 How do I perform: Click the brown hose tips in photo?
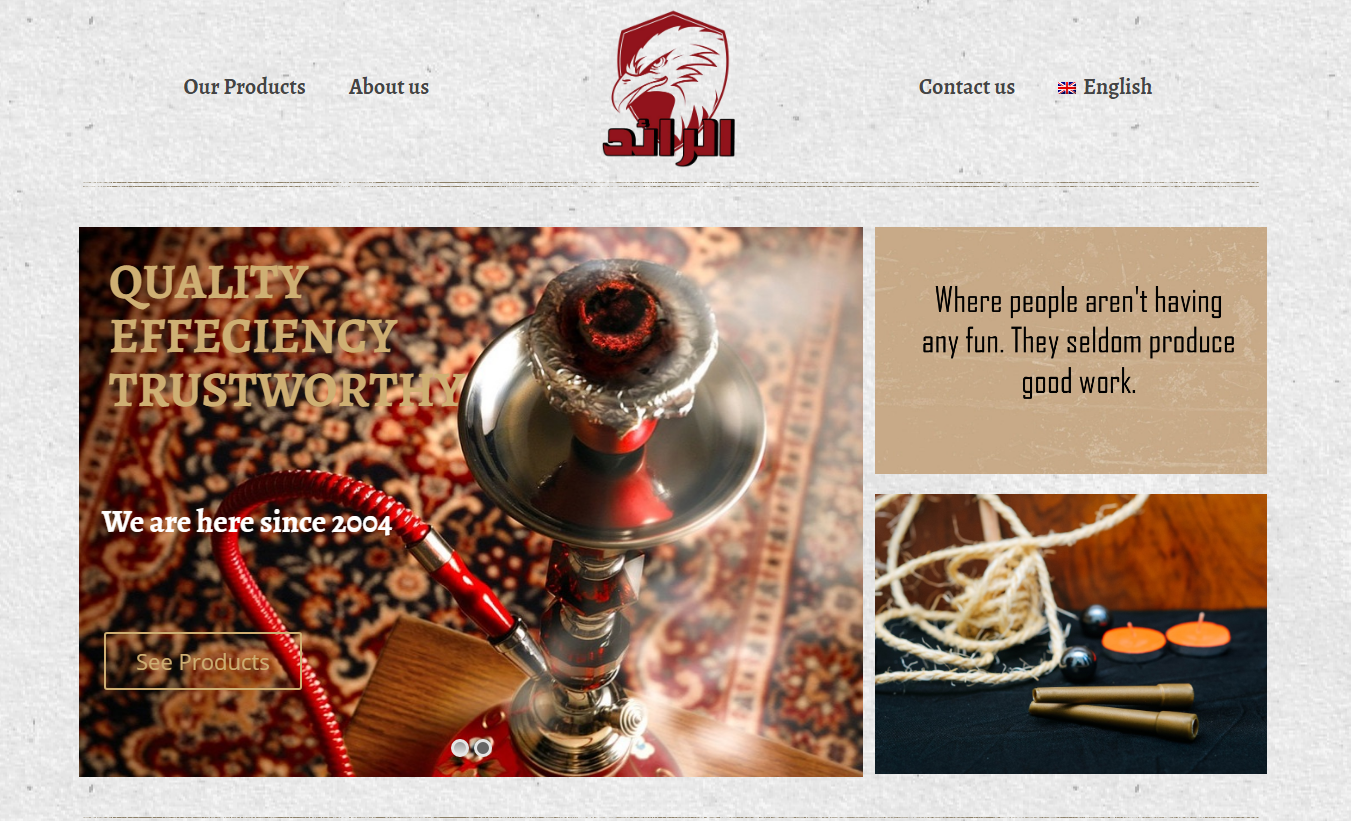pos(1114,711)
